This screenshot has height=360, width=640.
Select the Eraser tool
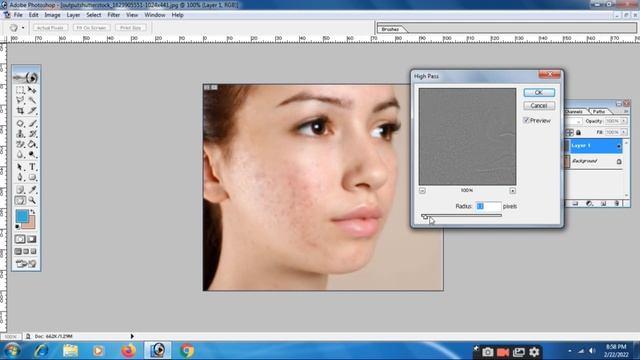pyautogui.click(x=20, y=144)
